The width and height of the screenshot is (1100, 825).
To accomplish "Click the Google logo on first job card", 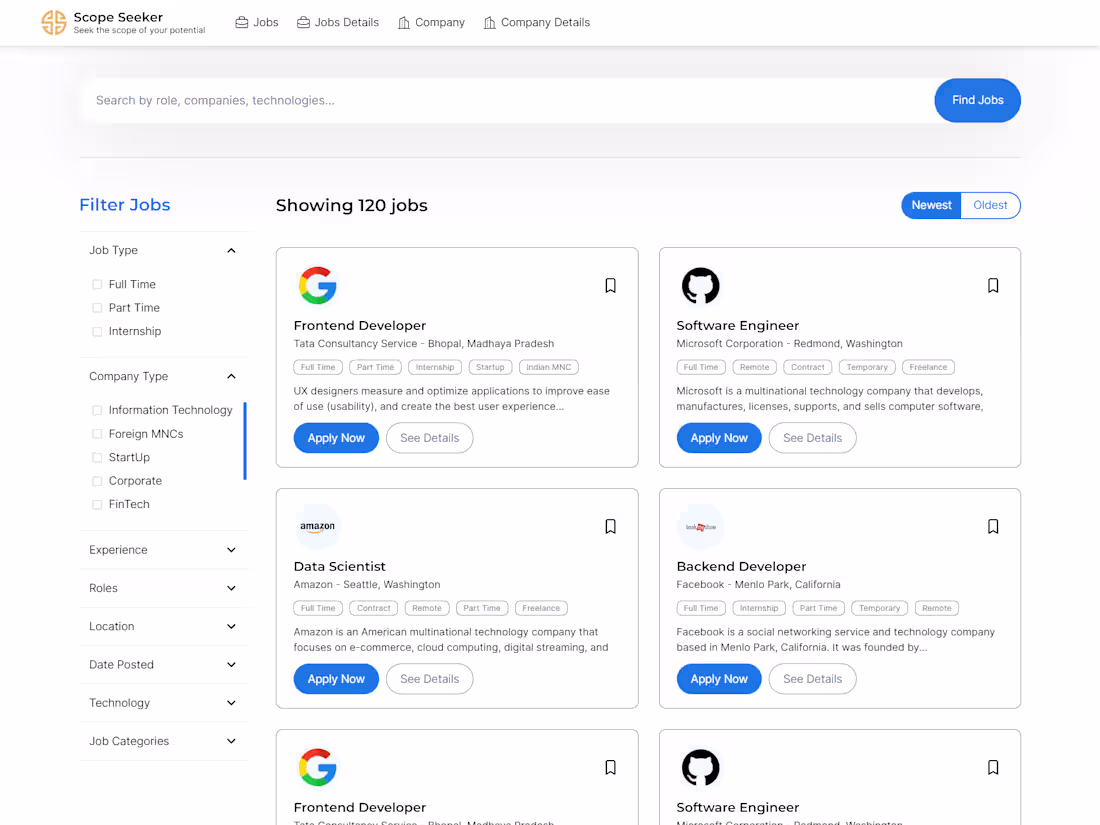I will [317, 286].
